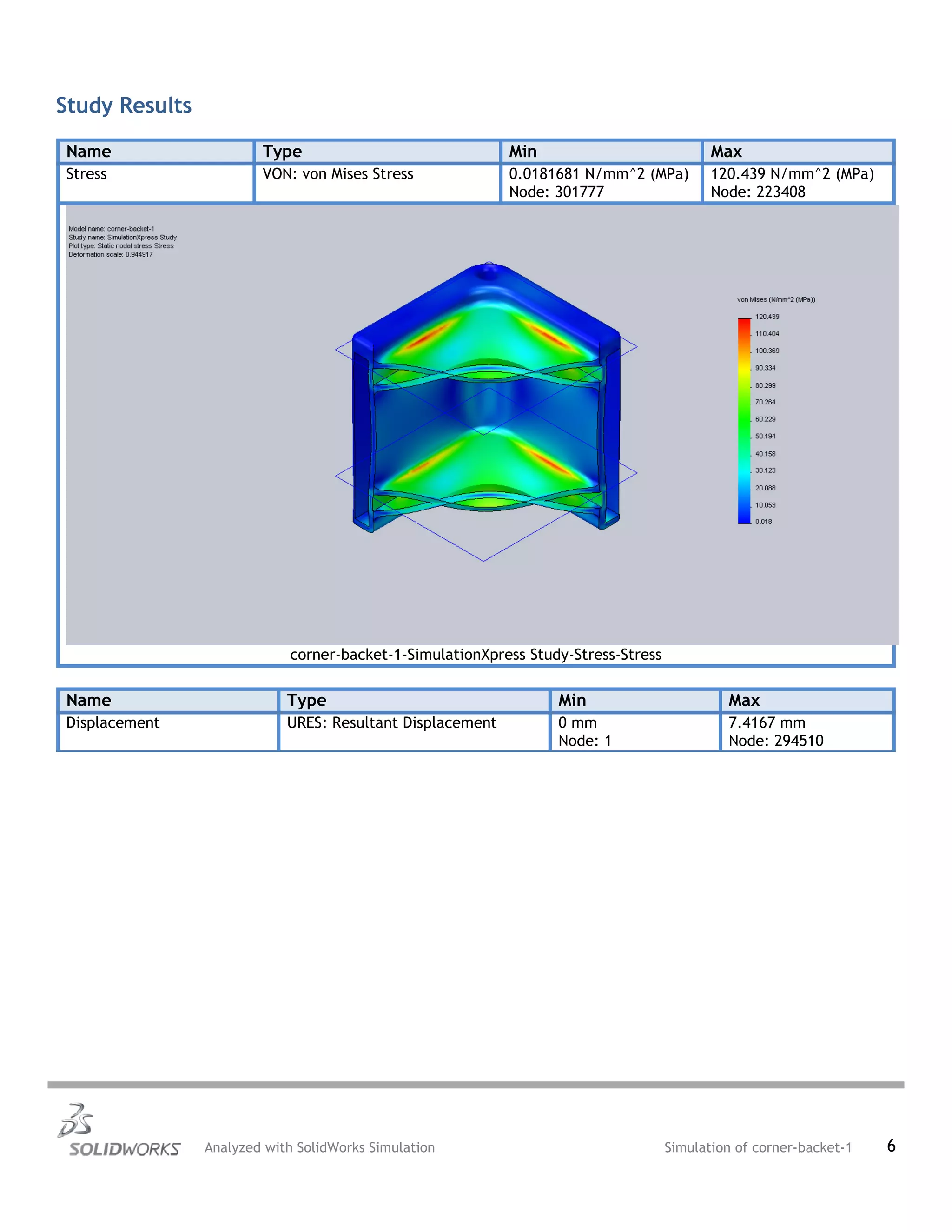Image resolution: width=952 pixels, height=1232 pixels.
Task: Click legend value 0.018
Action: [764, 522]
